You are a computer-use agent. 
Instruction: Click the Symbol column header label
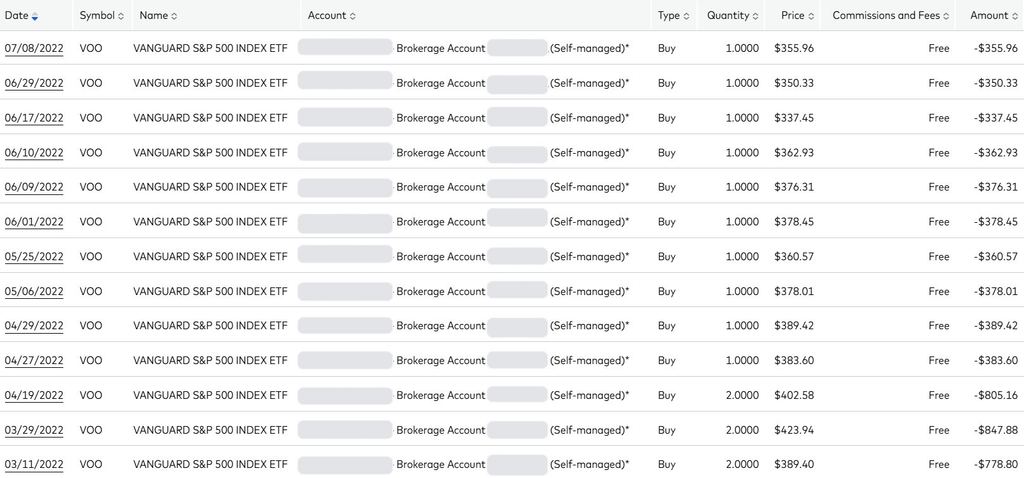point(97,16)
